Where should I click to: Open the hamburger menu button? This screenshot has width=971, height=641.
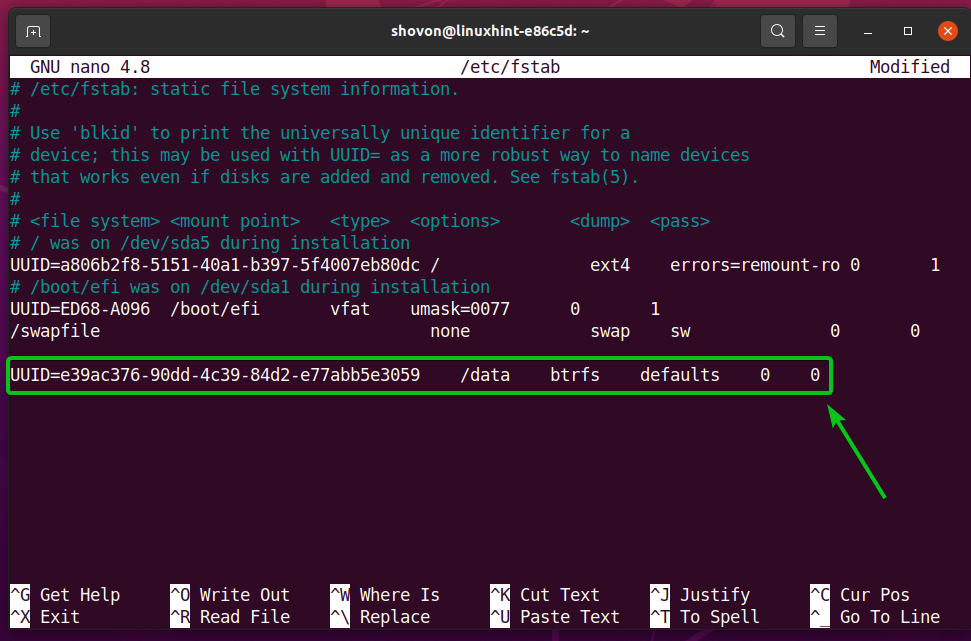coord(820,31)
